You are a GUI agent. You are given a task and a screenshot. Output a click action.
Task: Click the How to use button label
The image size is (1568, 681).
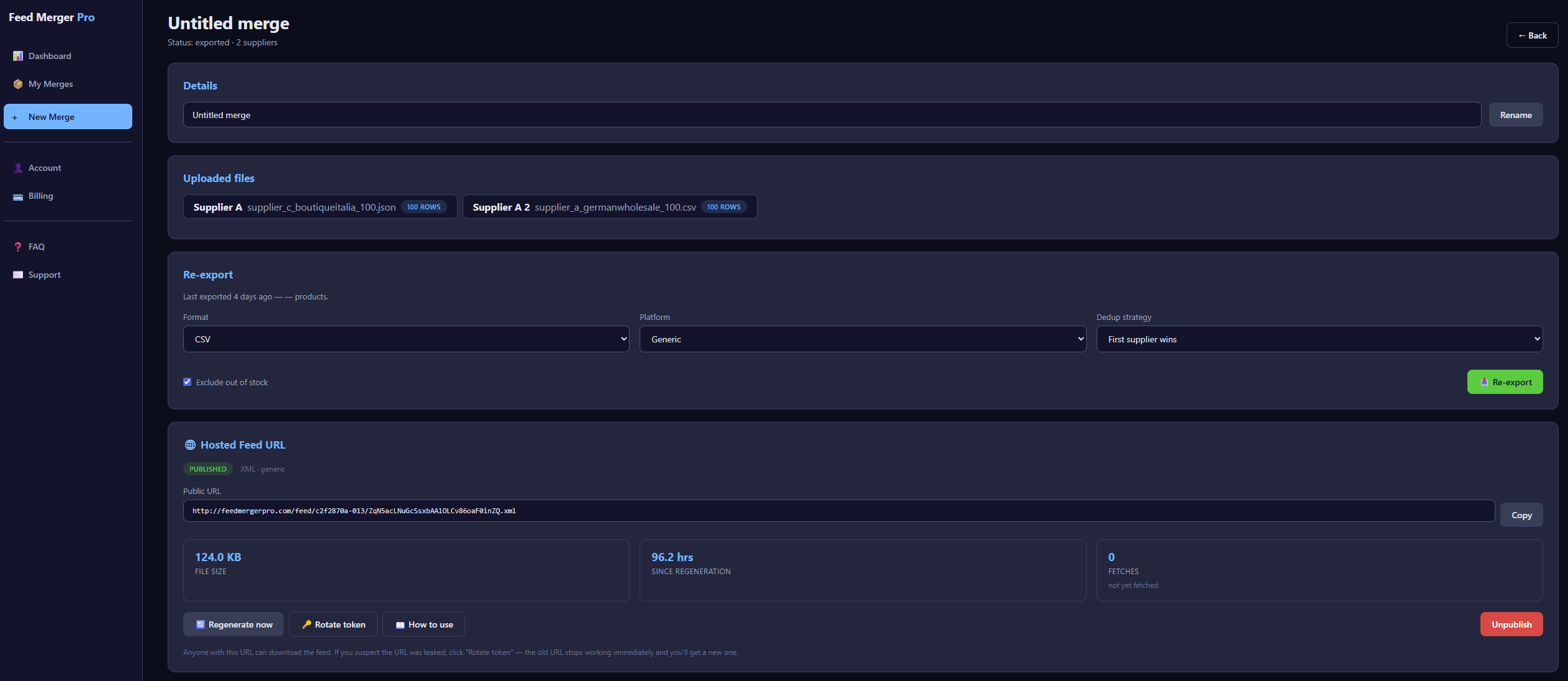[x=431, y=624]
